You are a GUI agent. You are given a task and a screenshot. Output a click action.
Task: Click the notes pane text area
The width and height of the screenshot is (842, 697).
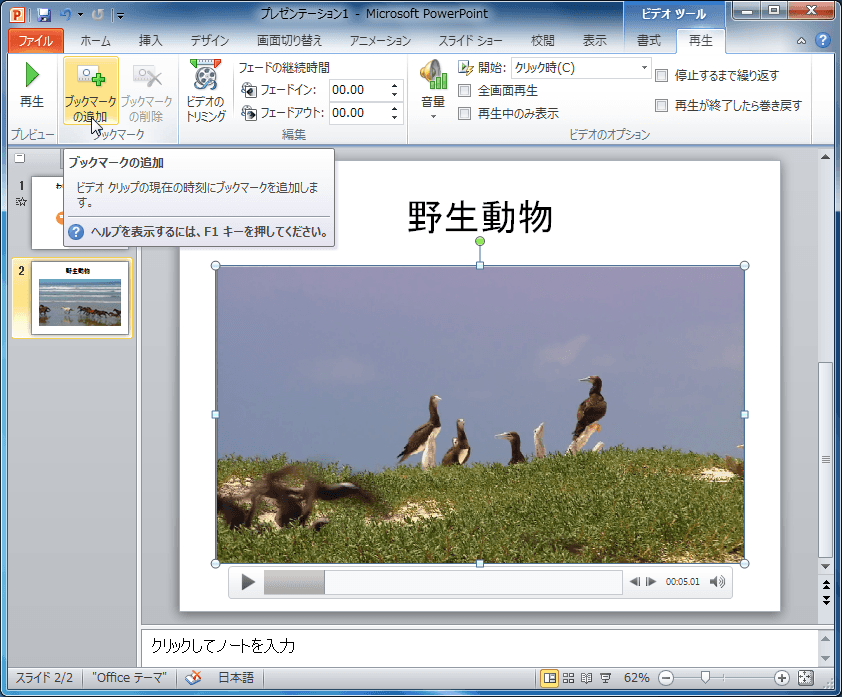point(479,646)
